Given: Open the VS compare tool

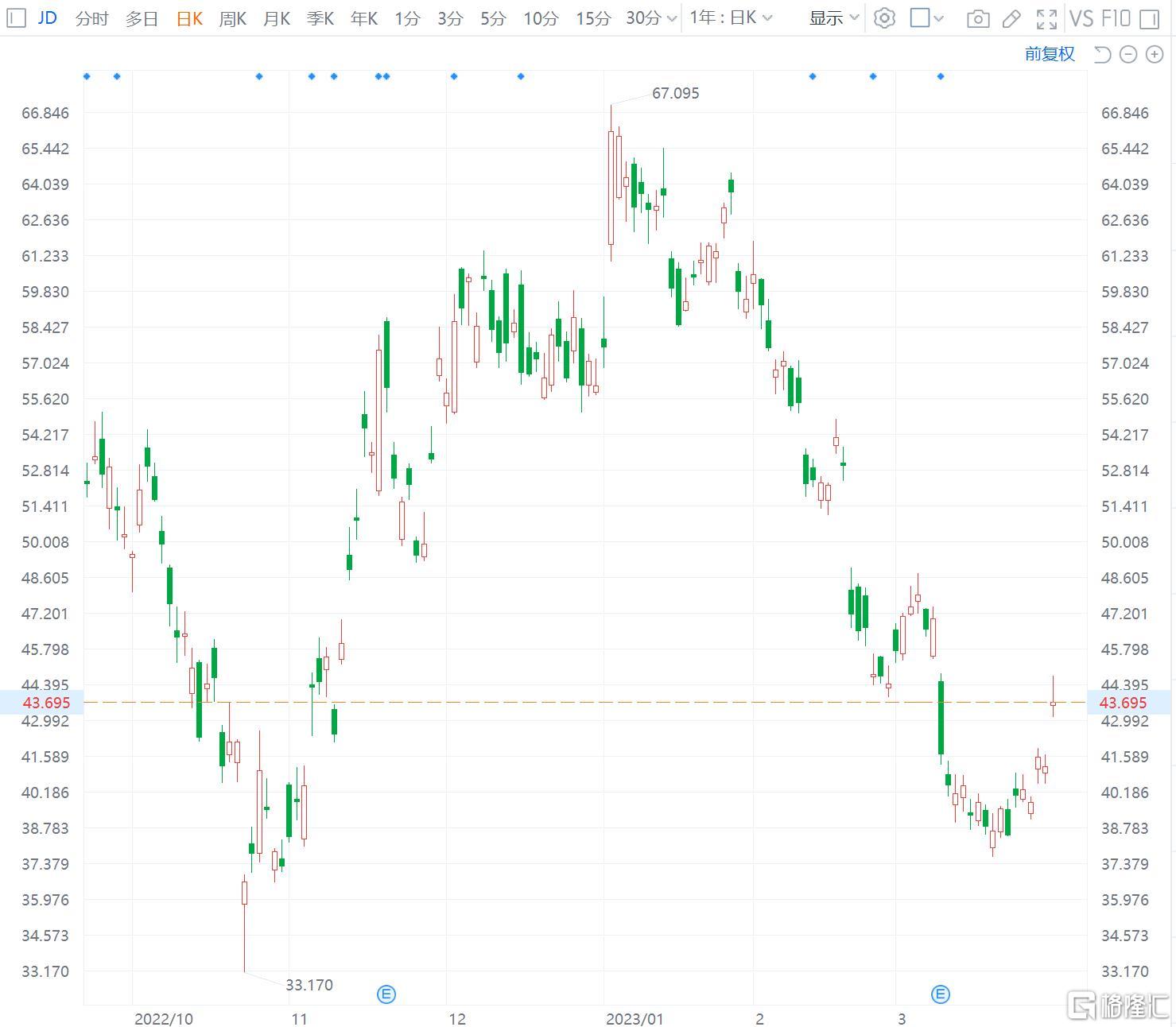Looking at the screenshot, I should coord(1081,17).
